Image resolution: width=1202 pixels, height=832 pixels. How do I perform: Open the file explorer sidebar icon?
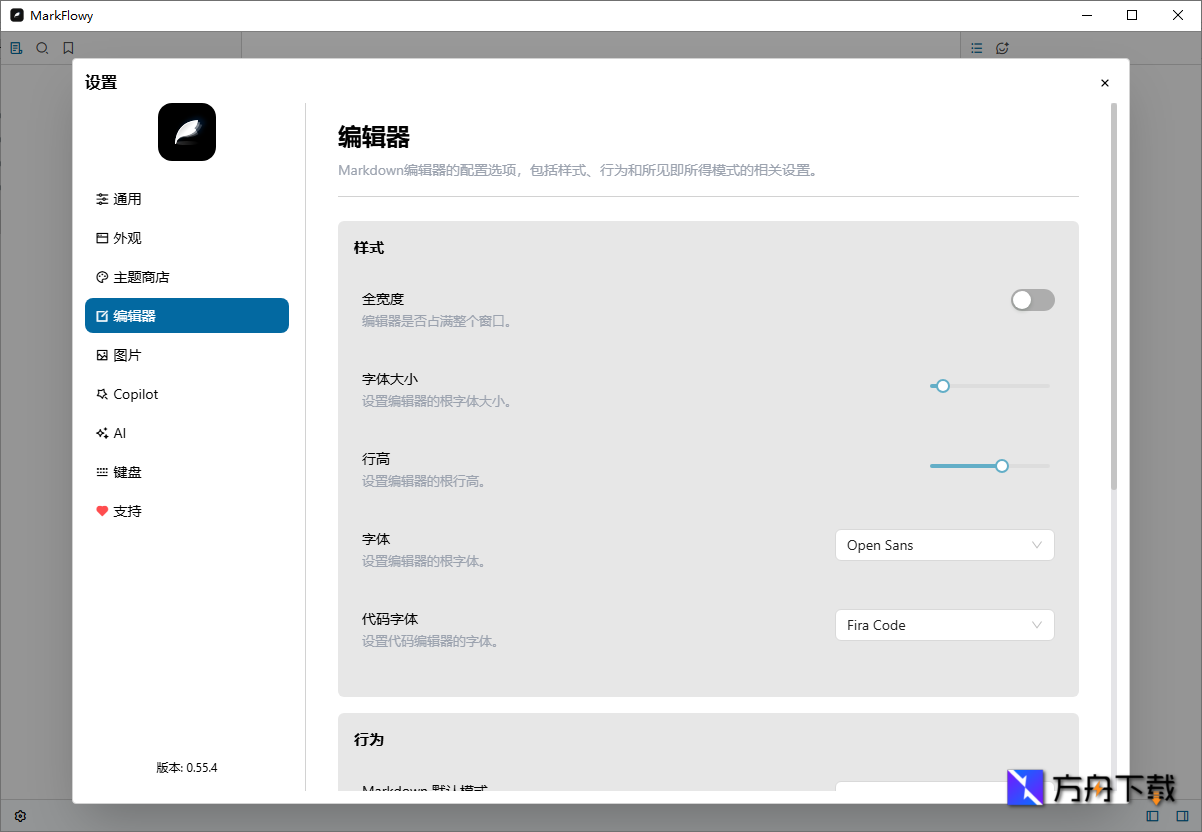point(15,47)
